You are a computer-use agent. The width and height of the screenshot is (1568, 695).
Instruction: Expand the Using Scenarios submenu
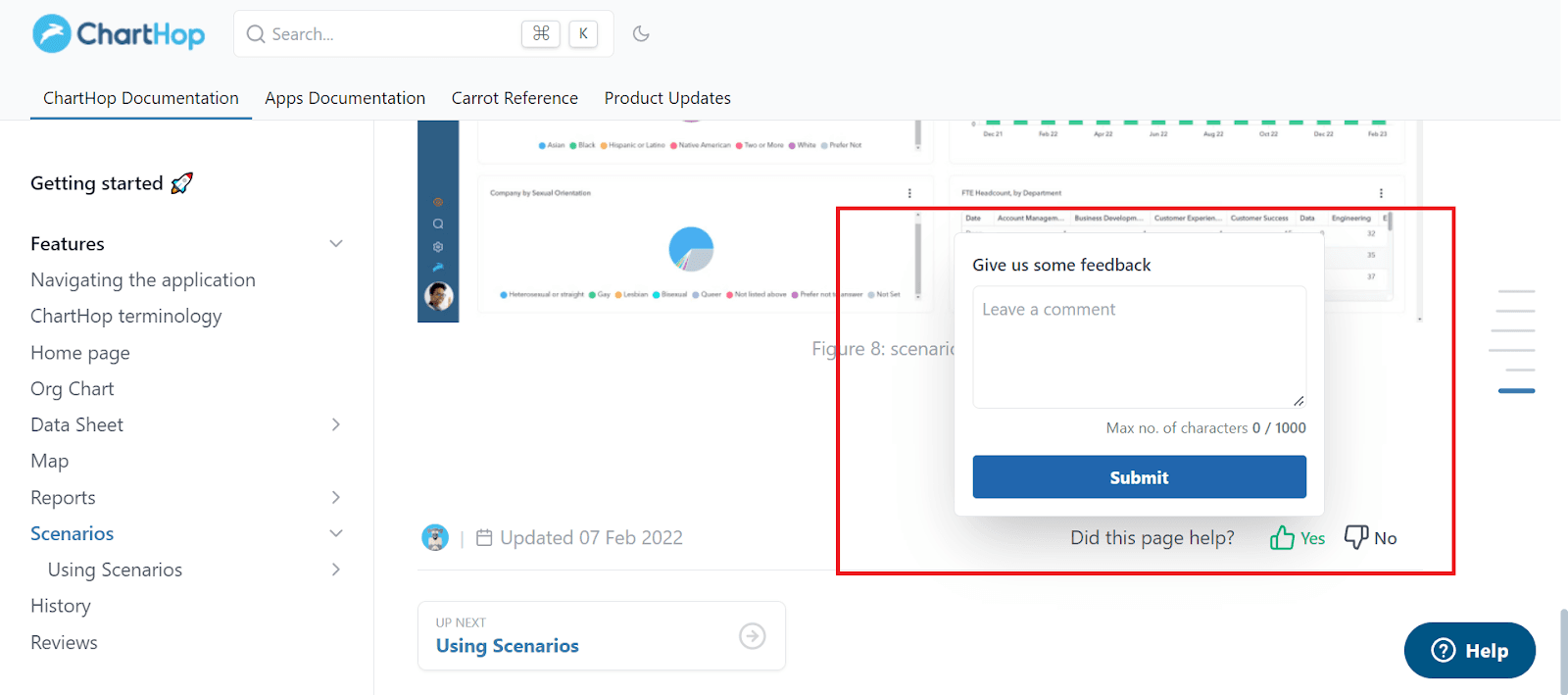tap(336, 570)
